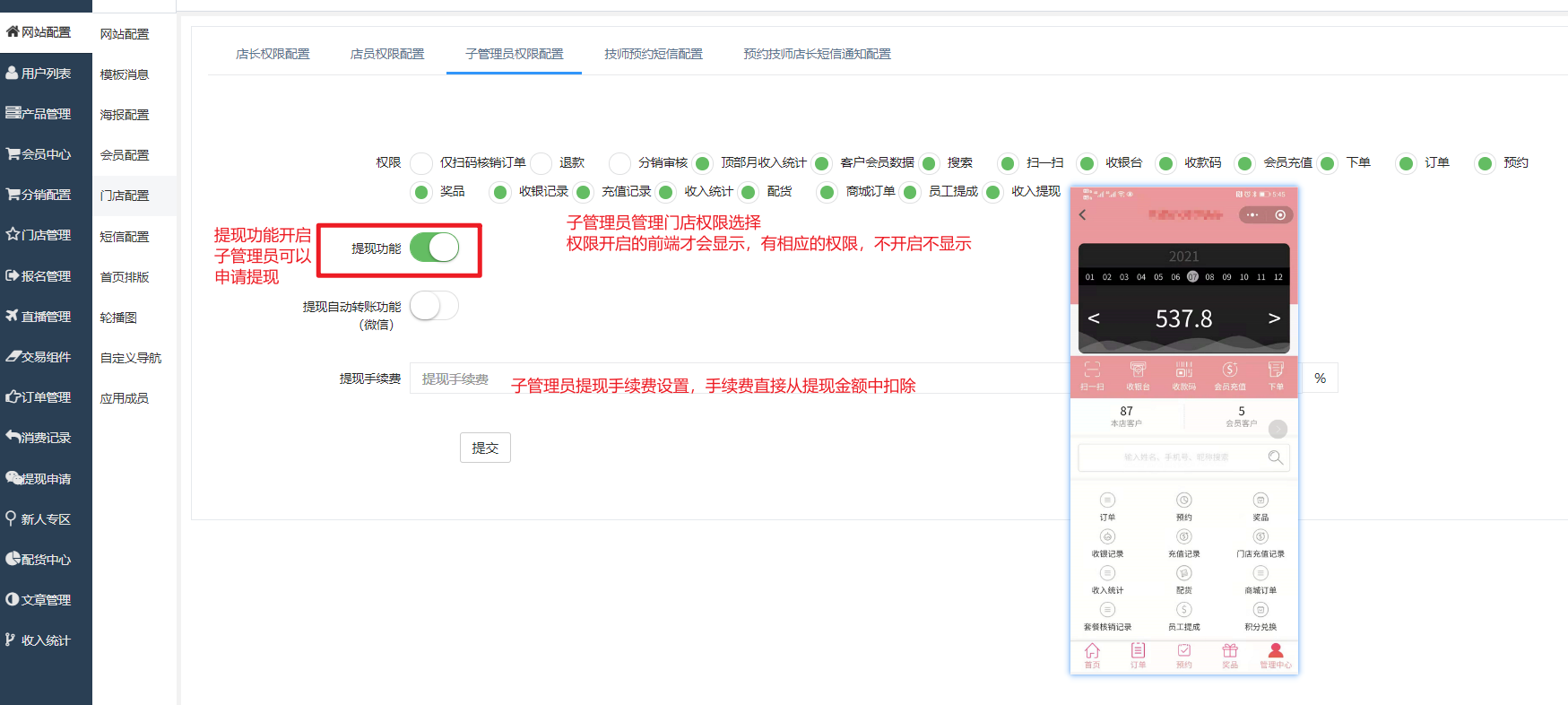1568x705 pixels.
Task: Click the 收入统计 sidebar icon
Action: coord(11,640)
